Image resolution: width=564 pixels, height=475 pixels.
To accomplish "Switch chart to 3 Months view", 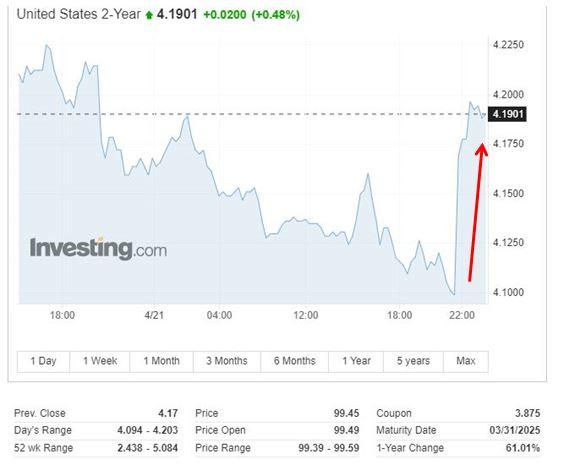I will [227, 361].
